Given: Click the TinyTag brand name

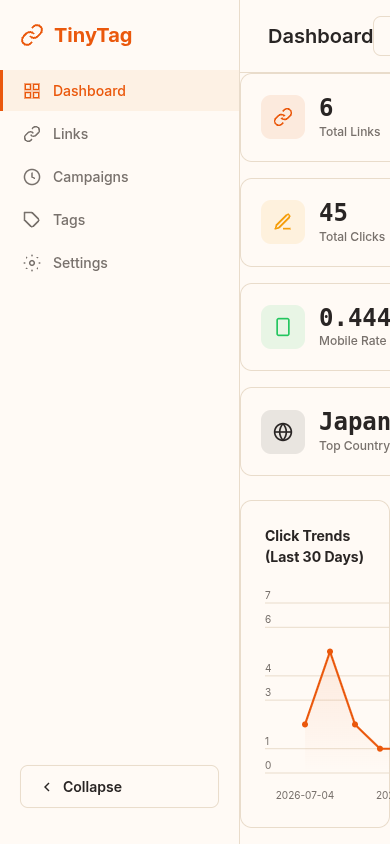Looking at the screenshot, I should [93, 36].
